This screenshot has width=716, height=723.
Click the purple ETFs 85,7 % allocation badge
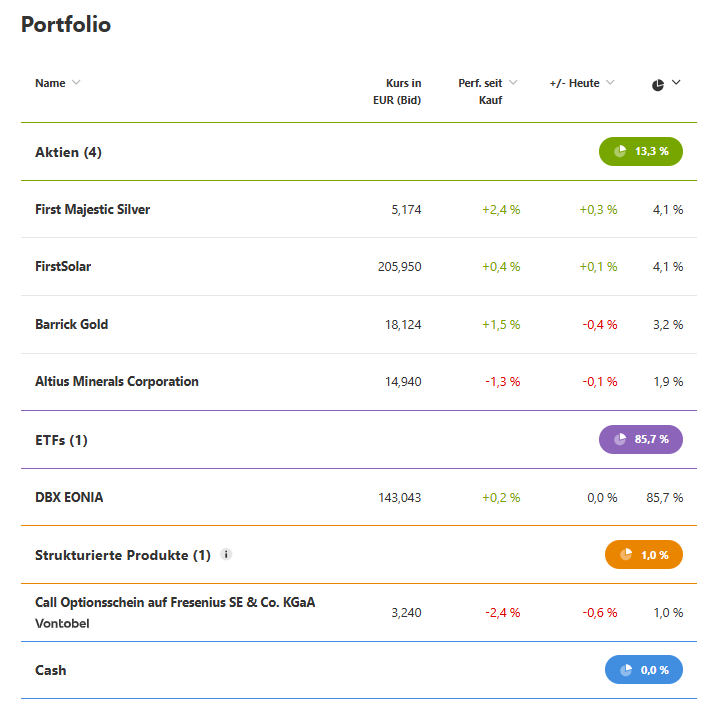pos(640,439)
